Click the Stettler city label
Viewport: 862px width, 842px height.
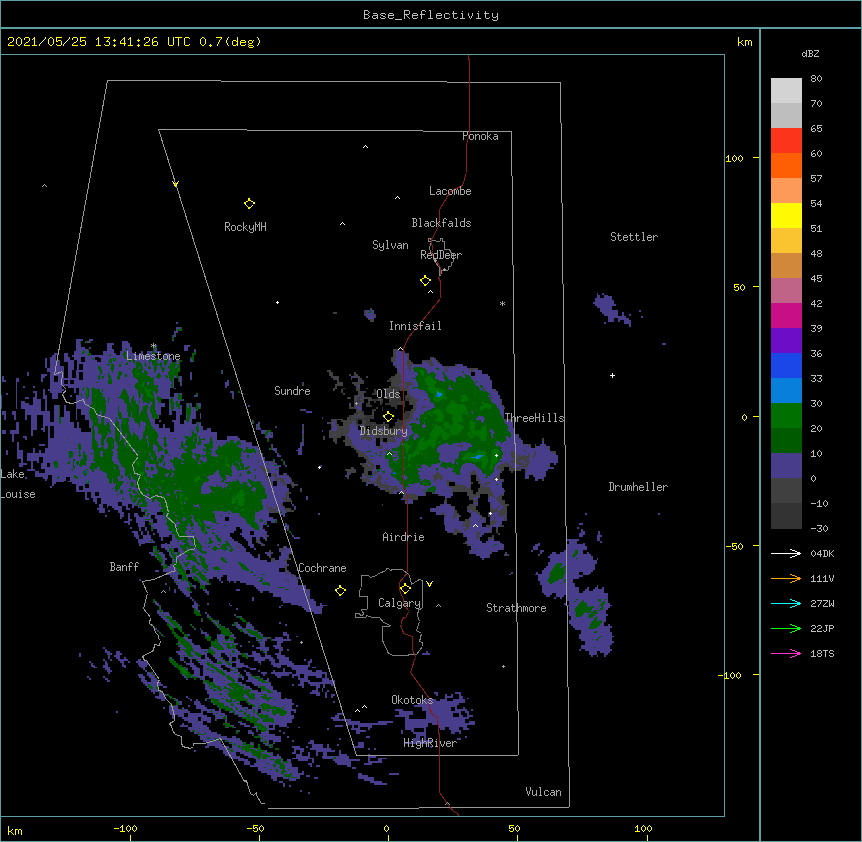(634, 237)
